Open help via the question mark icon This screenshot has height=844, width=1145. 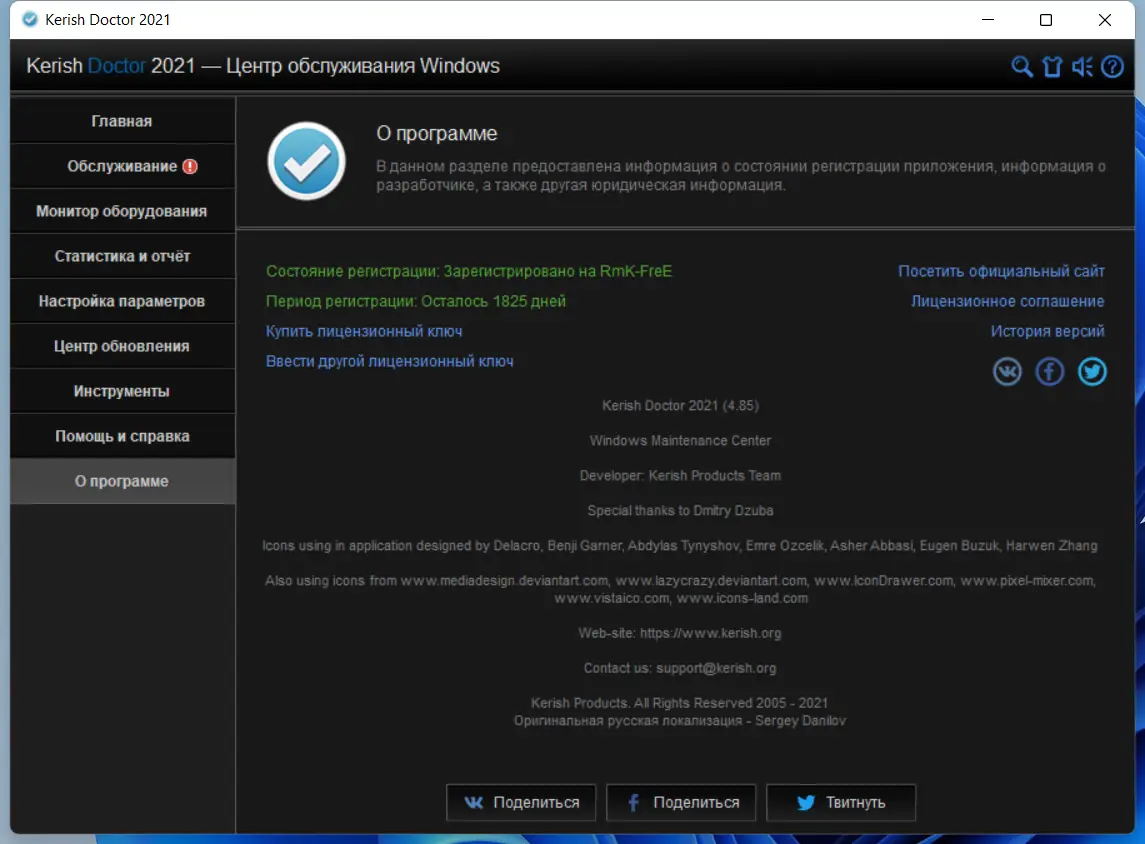pos(1112,66)
